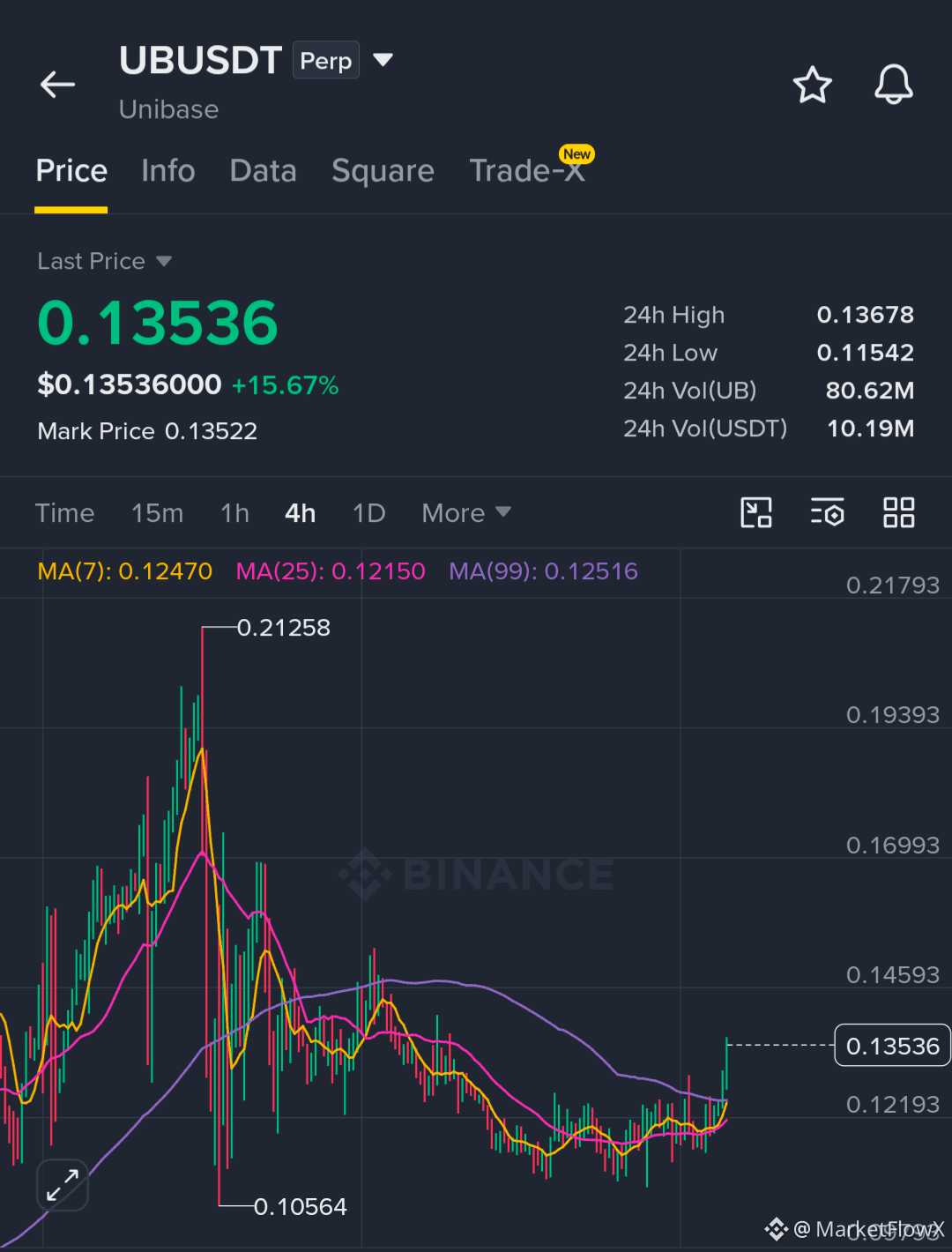Tap the 24h Low value 0.11542
Viewport: 952px width, 1252px height.
point(865,353)
